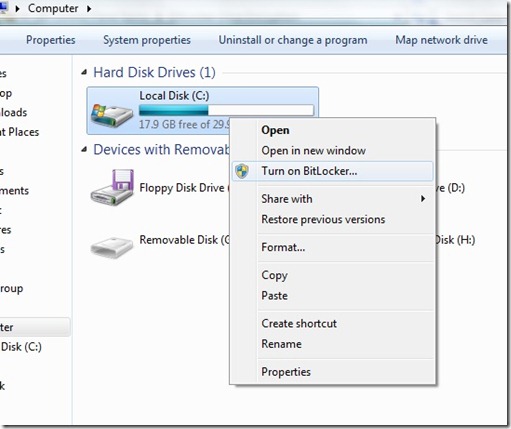
Task: Click Properties in the command toolbar
Action: tap(51, 40)
